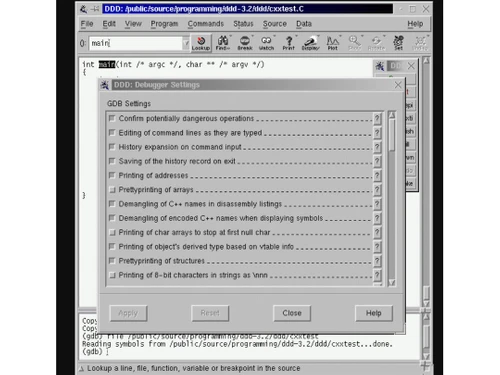
Task: Expand the Display button dropdown arrow
Action: 318,36
